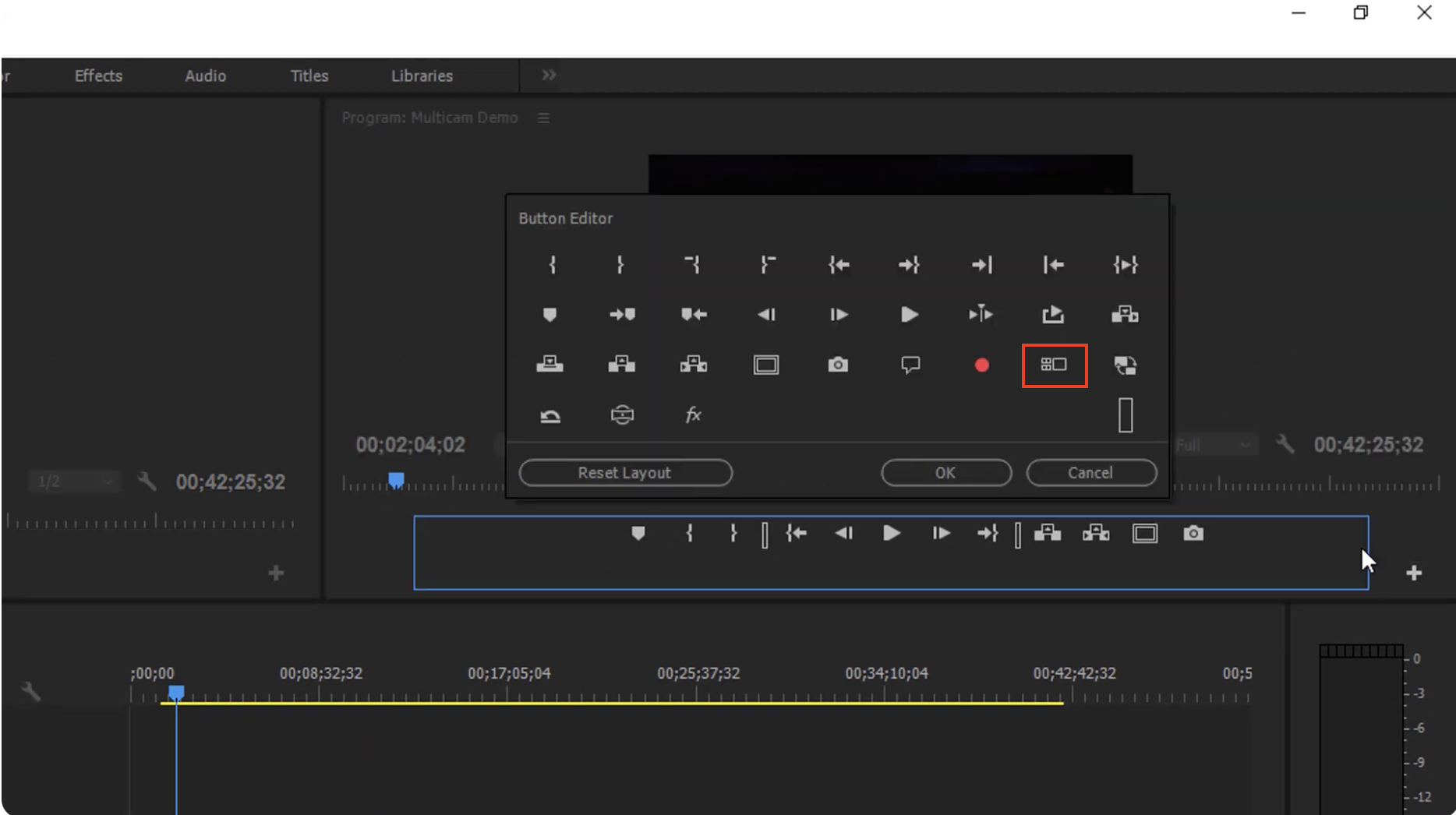Expand the workspace overflow chevrons
The image size is (1456, 815).
tap(549, 76)
